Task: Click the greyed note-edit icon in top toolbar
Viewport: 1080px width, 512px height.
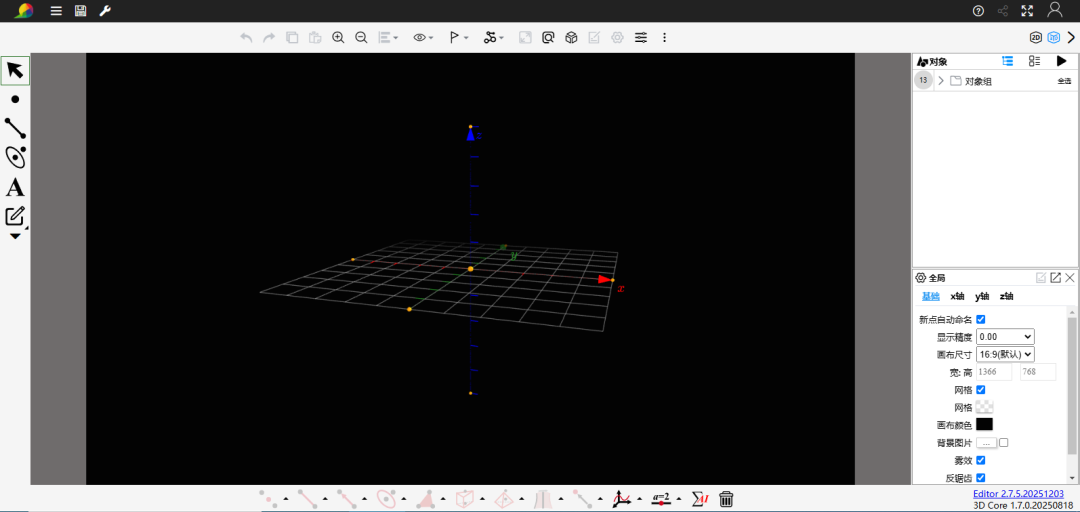Action: coord(594,38)
